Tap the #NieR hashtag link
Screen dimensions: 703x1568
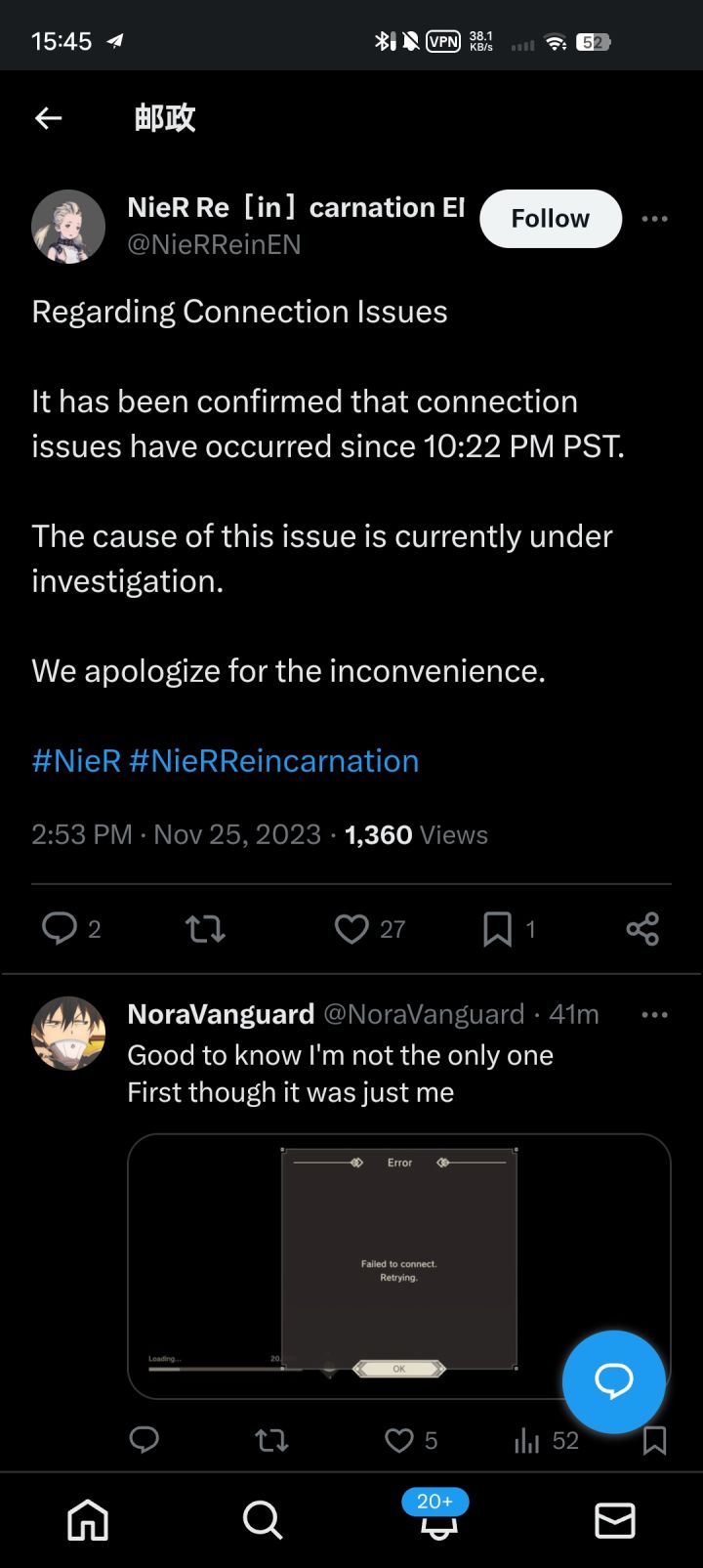pos(76,761)
